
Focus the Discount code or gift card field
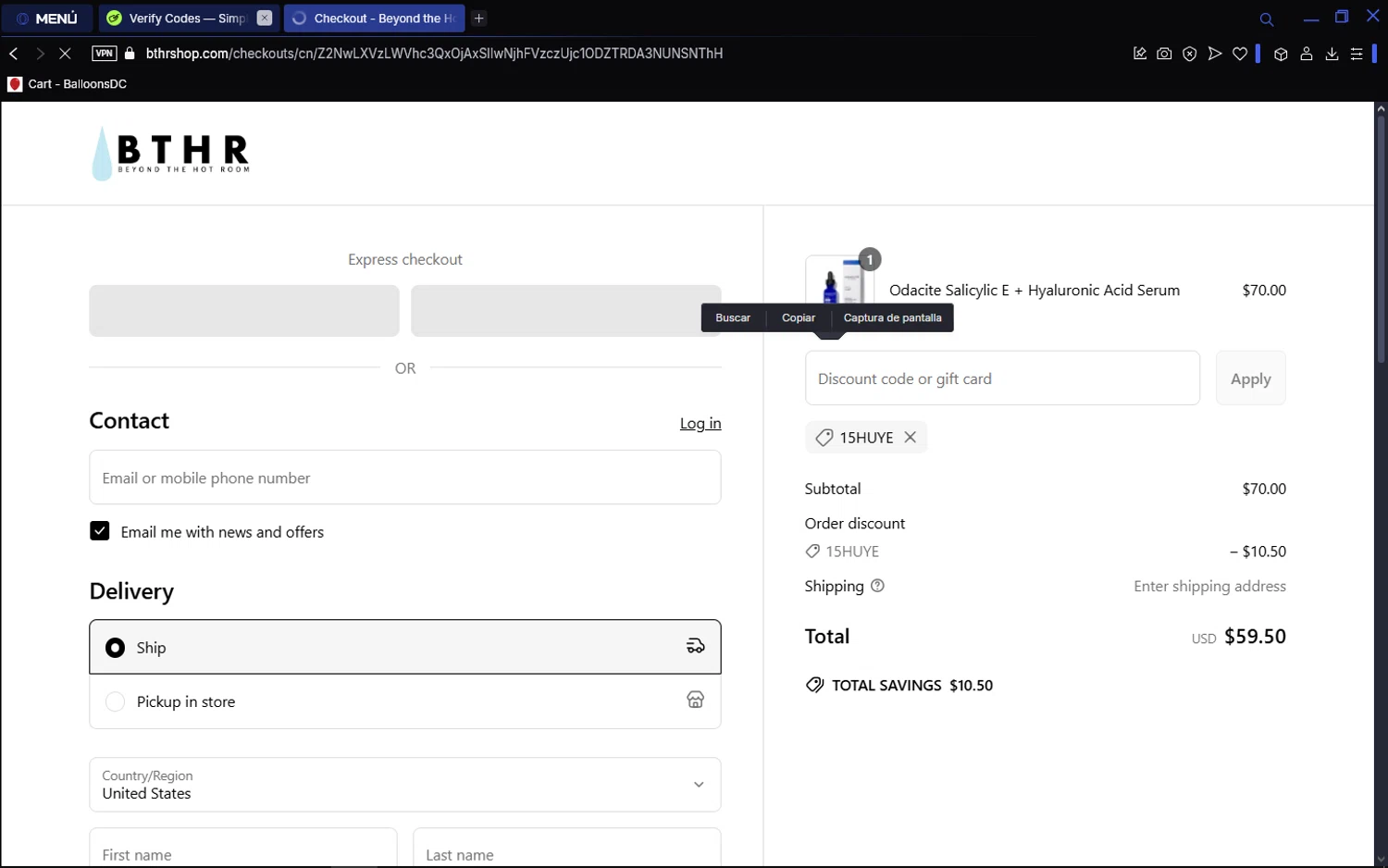tap(1003, 378)
